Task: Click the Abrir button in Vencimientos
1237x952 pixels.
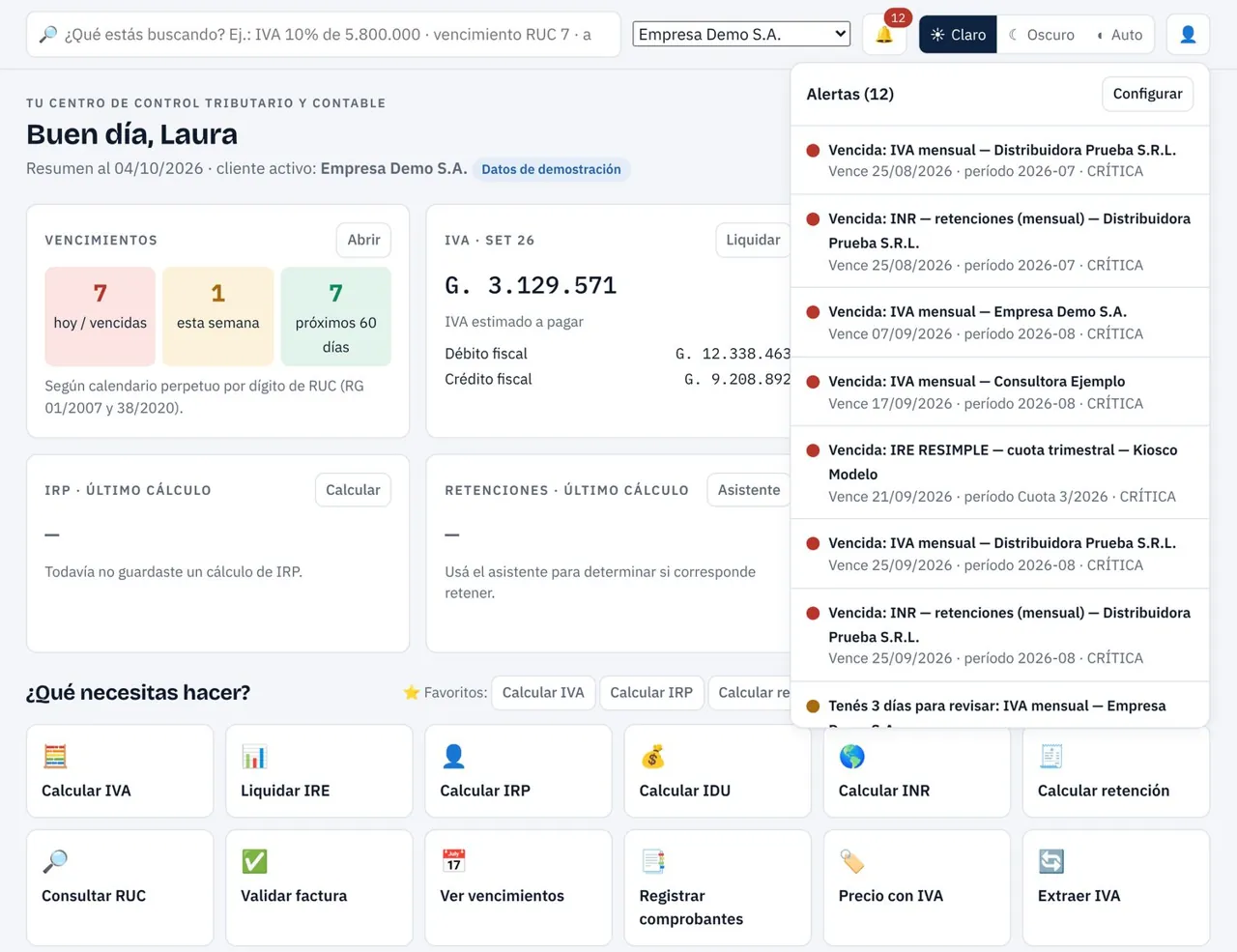Action: click(363, 240)
